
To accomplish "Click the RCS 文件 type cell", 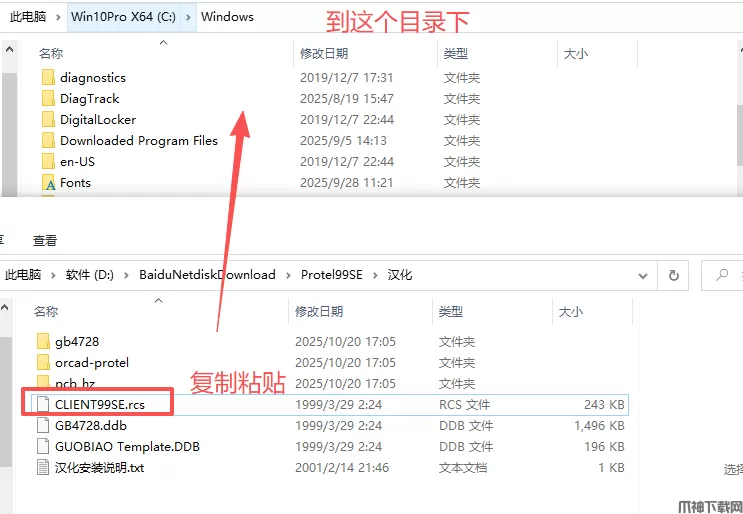I will click(464, 405).
